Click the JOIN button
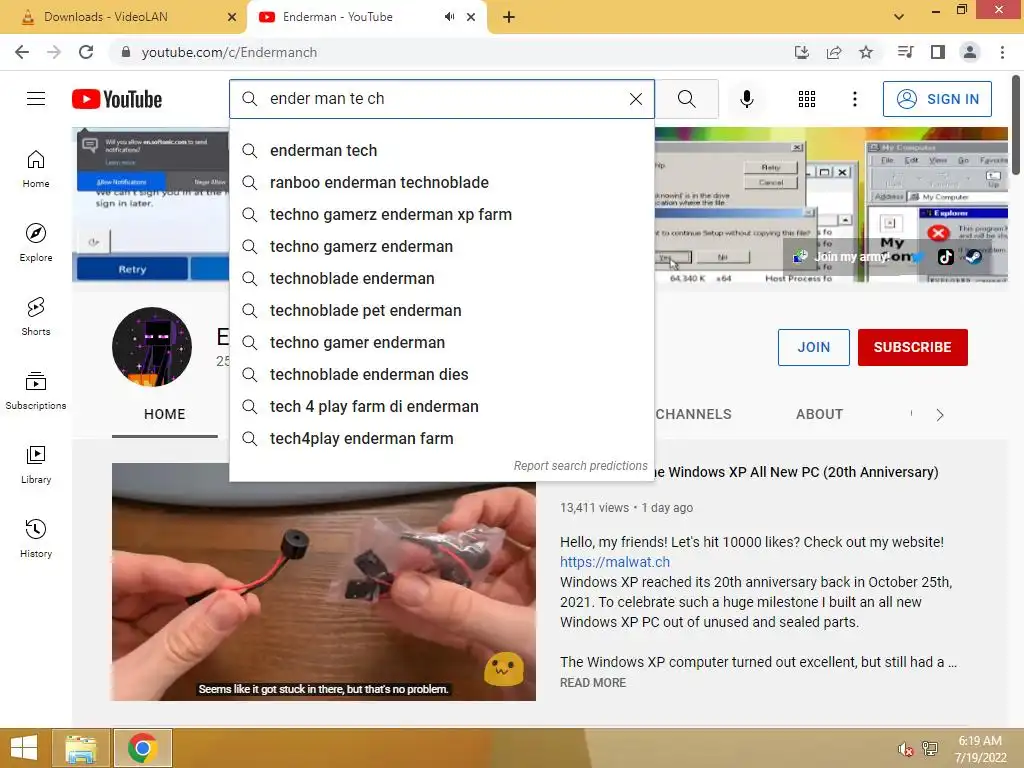The height and width of the screenshot is (768, 1024). 813,347
